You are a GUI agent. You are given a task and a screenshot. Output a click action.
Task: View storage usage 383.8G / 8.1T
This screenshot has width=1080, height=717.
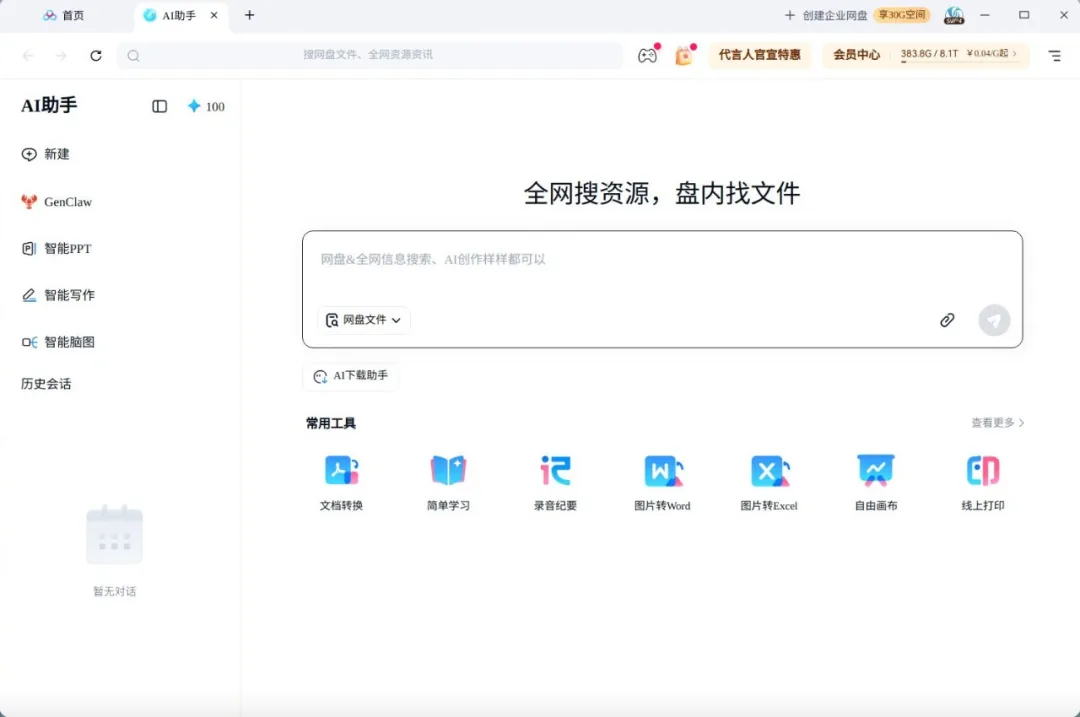tap(929, 54)
